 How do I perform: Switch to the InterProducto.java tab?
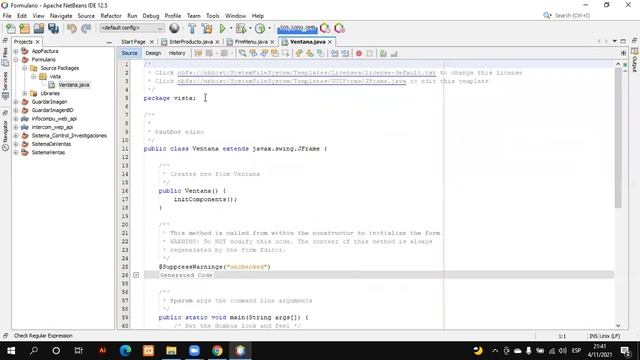tap(191, 42)
